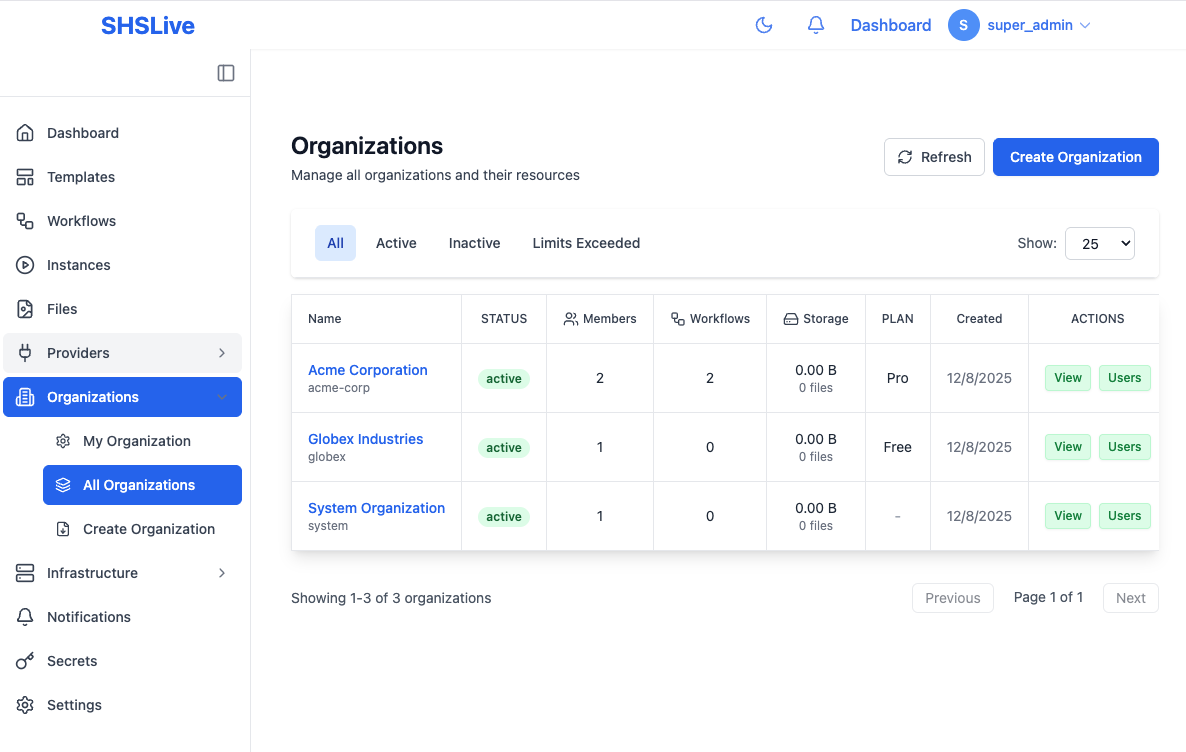Collapse the Organizations submenu

point(222,396)
